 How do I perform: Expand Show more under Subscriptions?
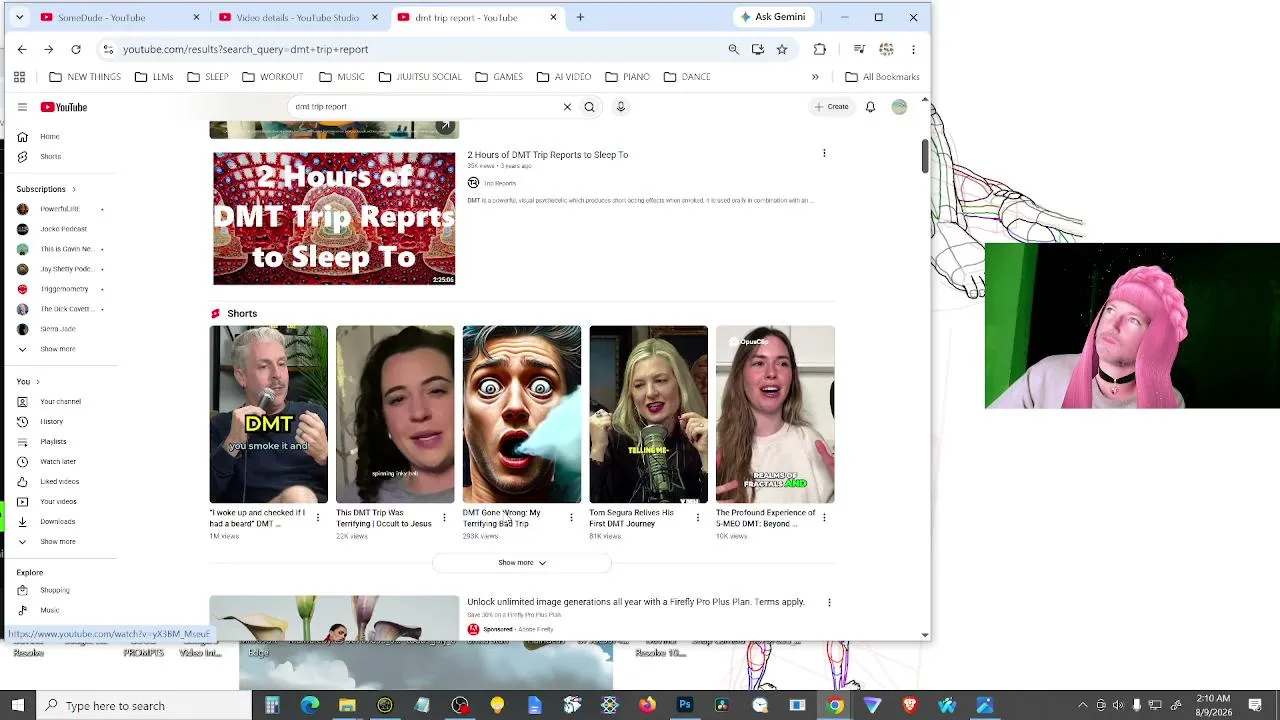[58, 349]
